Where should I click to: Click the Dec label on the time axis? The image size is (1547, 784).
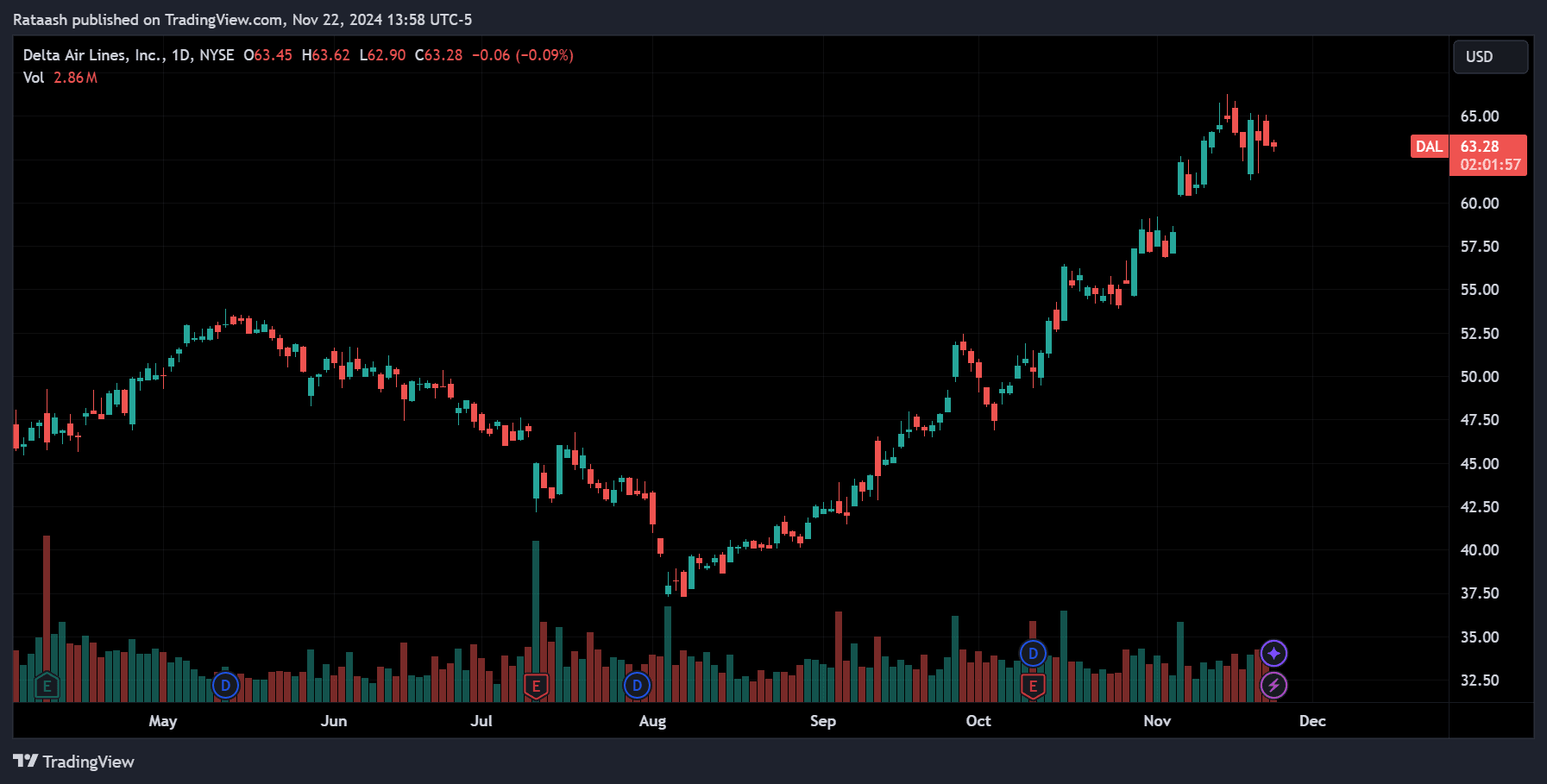point(1312,721)
